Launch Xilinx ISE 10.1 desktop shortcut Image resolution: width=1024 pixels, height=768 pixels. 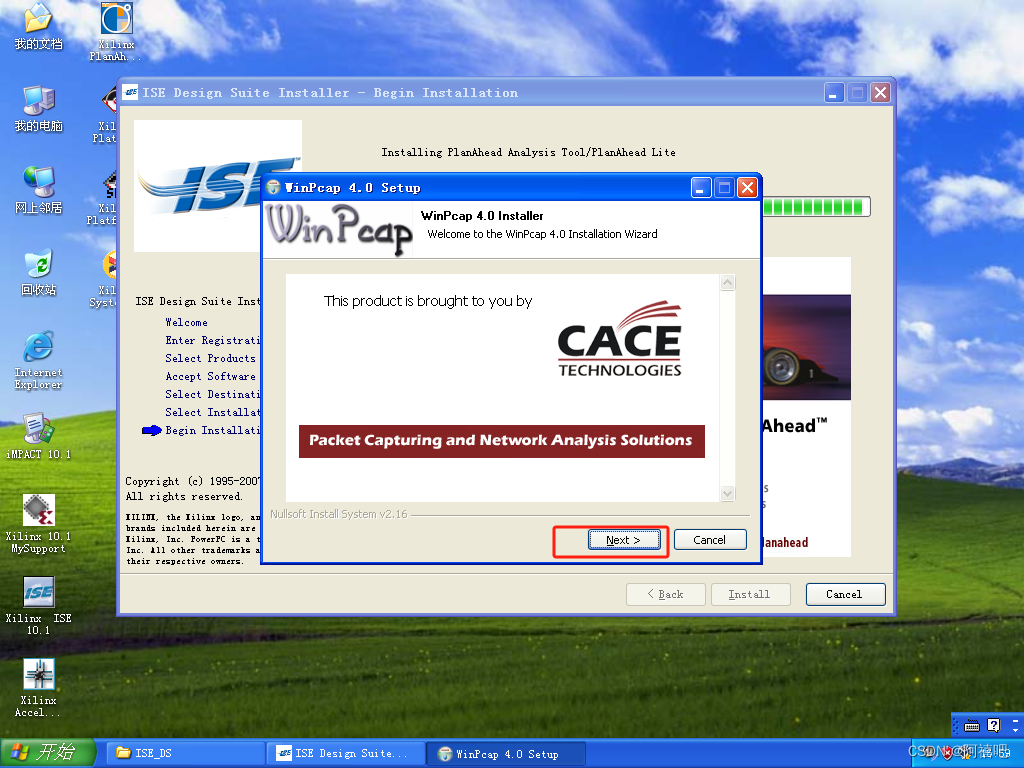click(39, 606)
